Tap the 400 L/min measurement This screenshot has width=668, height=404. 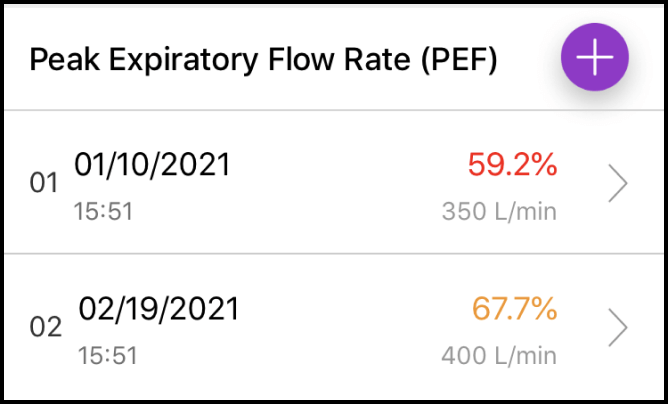coord(498,356)
